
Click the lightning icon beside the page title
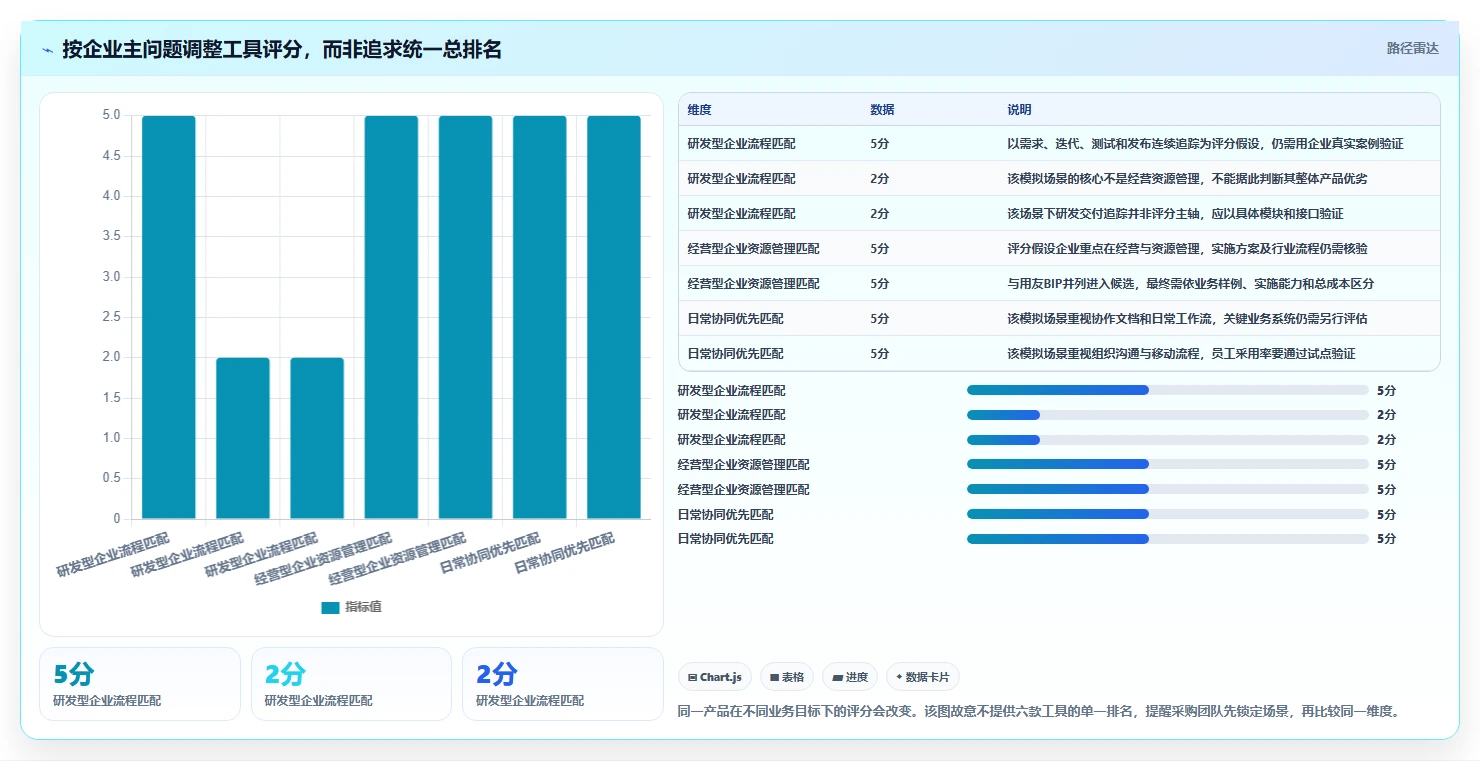click(x=48, y=50)
